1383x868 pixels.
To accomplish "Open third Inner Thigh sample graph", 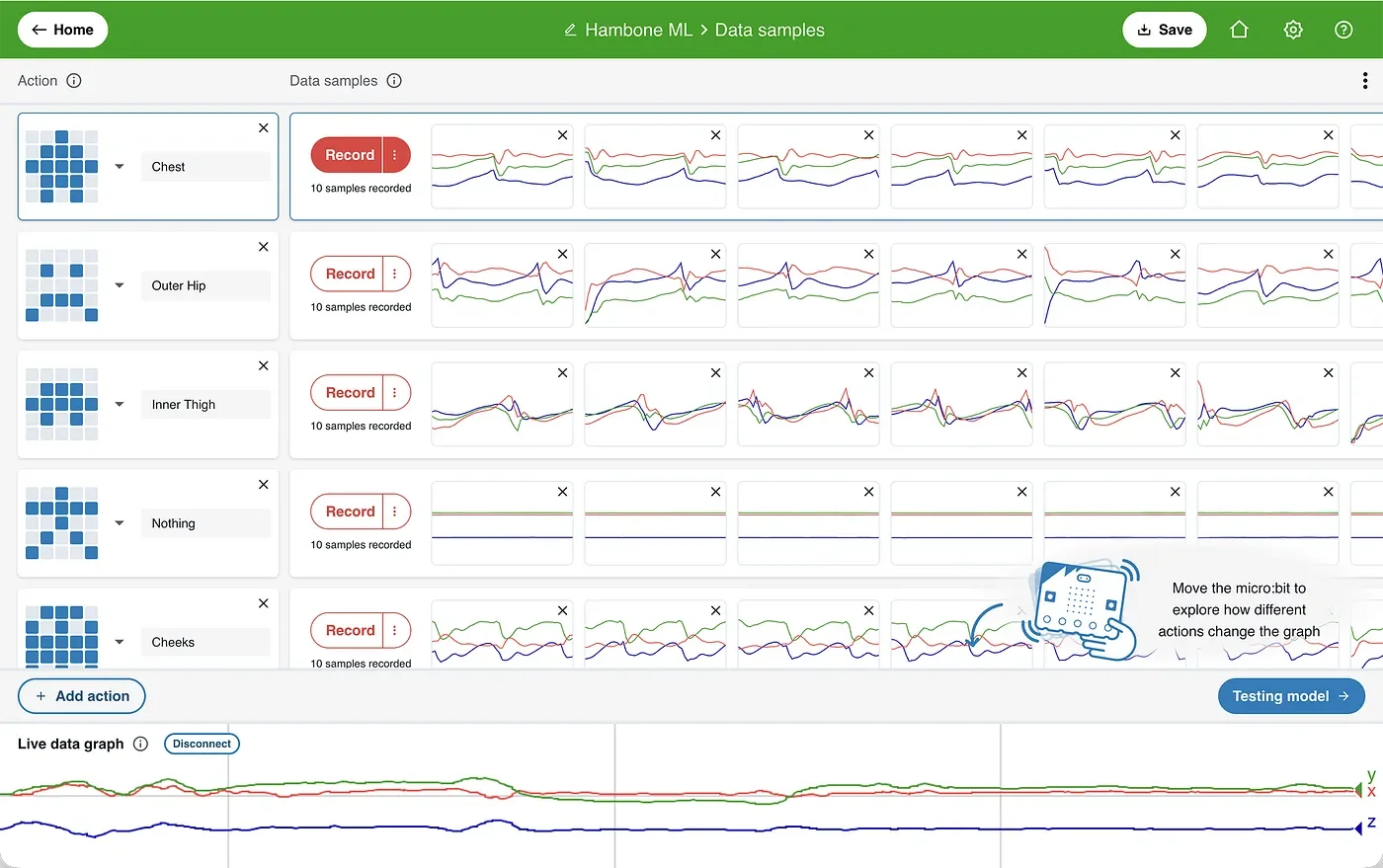I will tap(808, 404).
